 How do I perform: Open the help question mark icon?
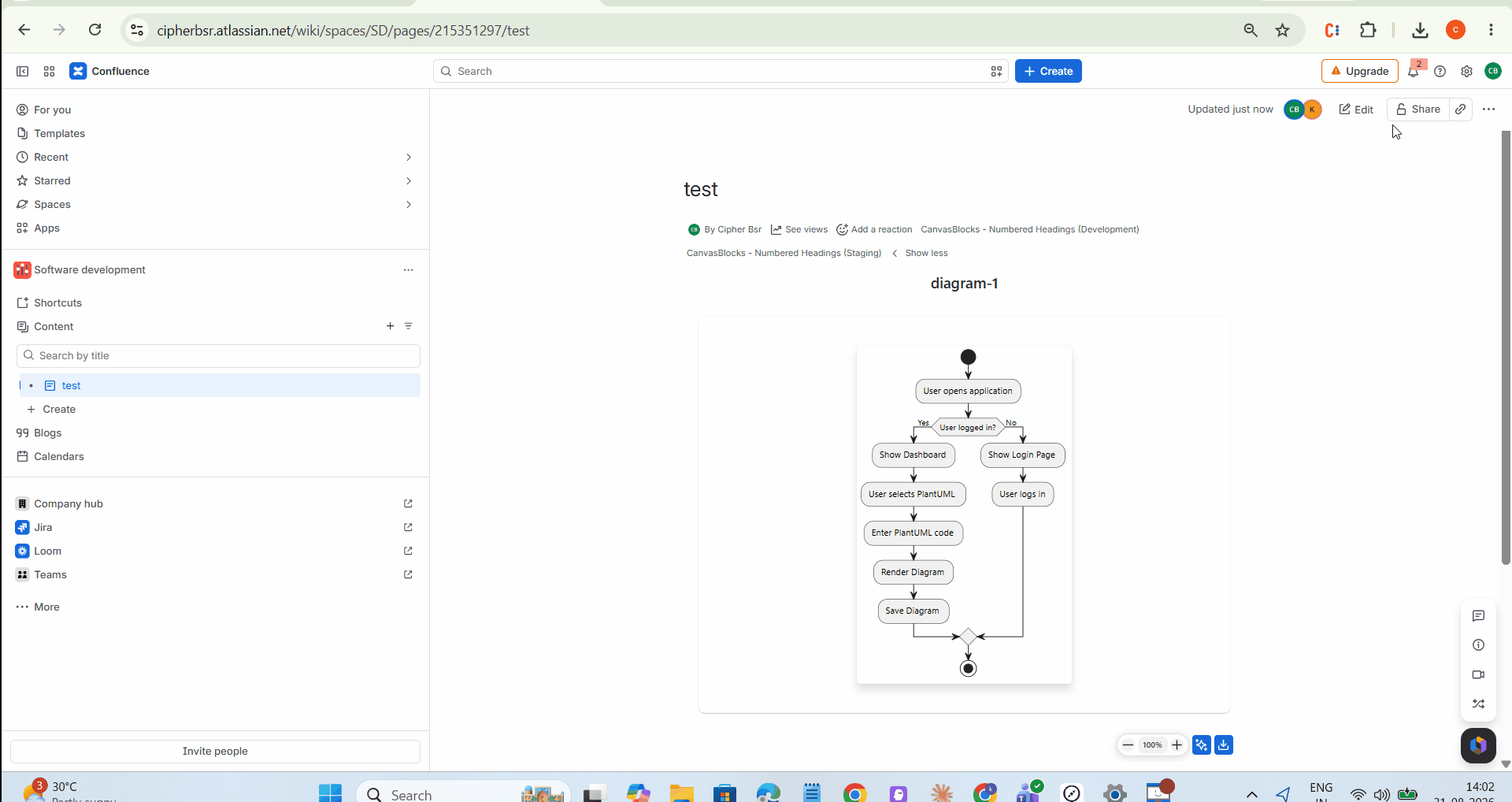[1440, 71]
